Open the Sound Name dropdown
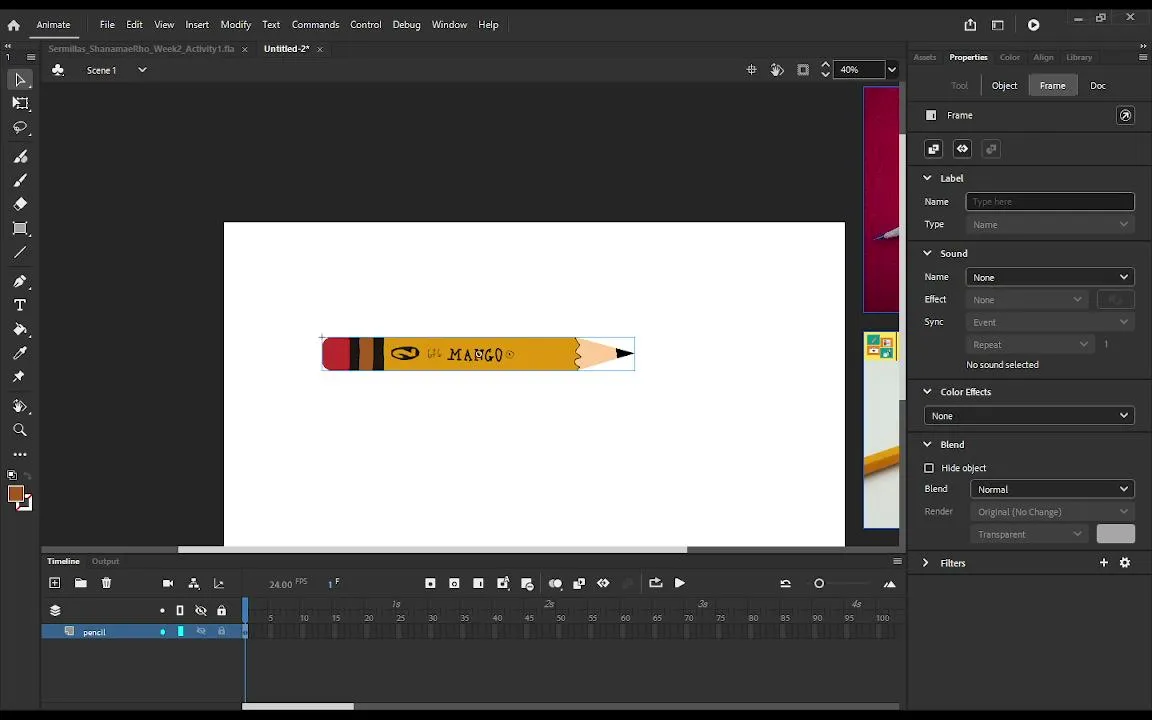This screenshot has height=720, width=1152. point(1049,277)
